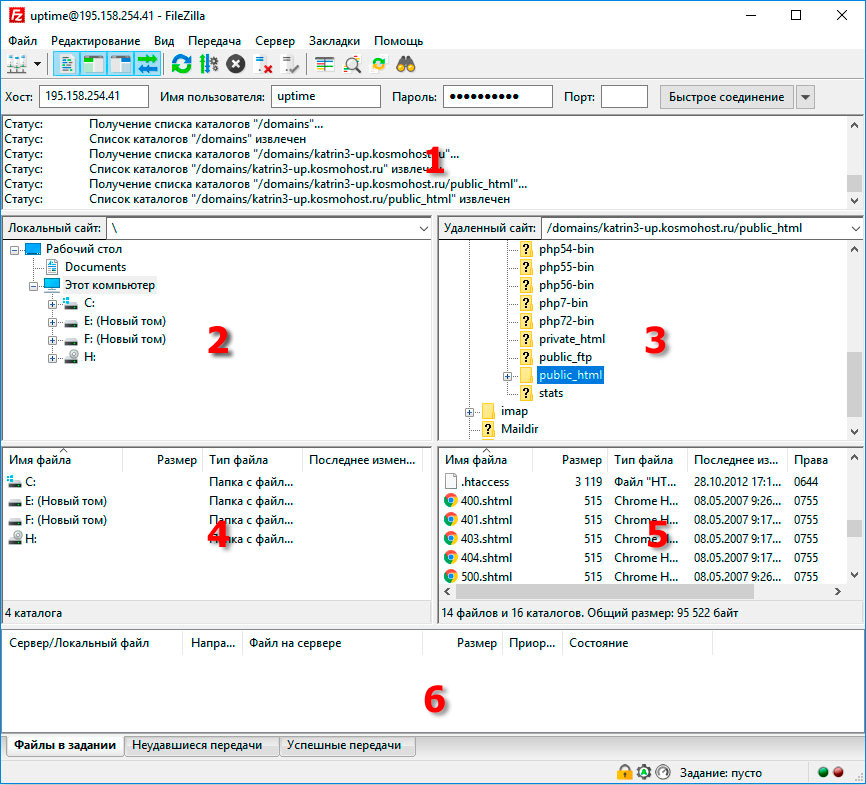866x785 pixels.
Task: Click the transfer type gear icon
Action: tap(643, 772)
